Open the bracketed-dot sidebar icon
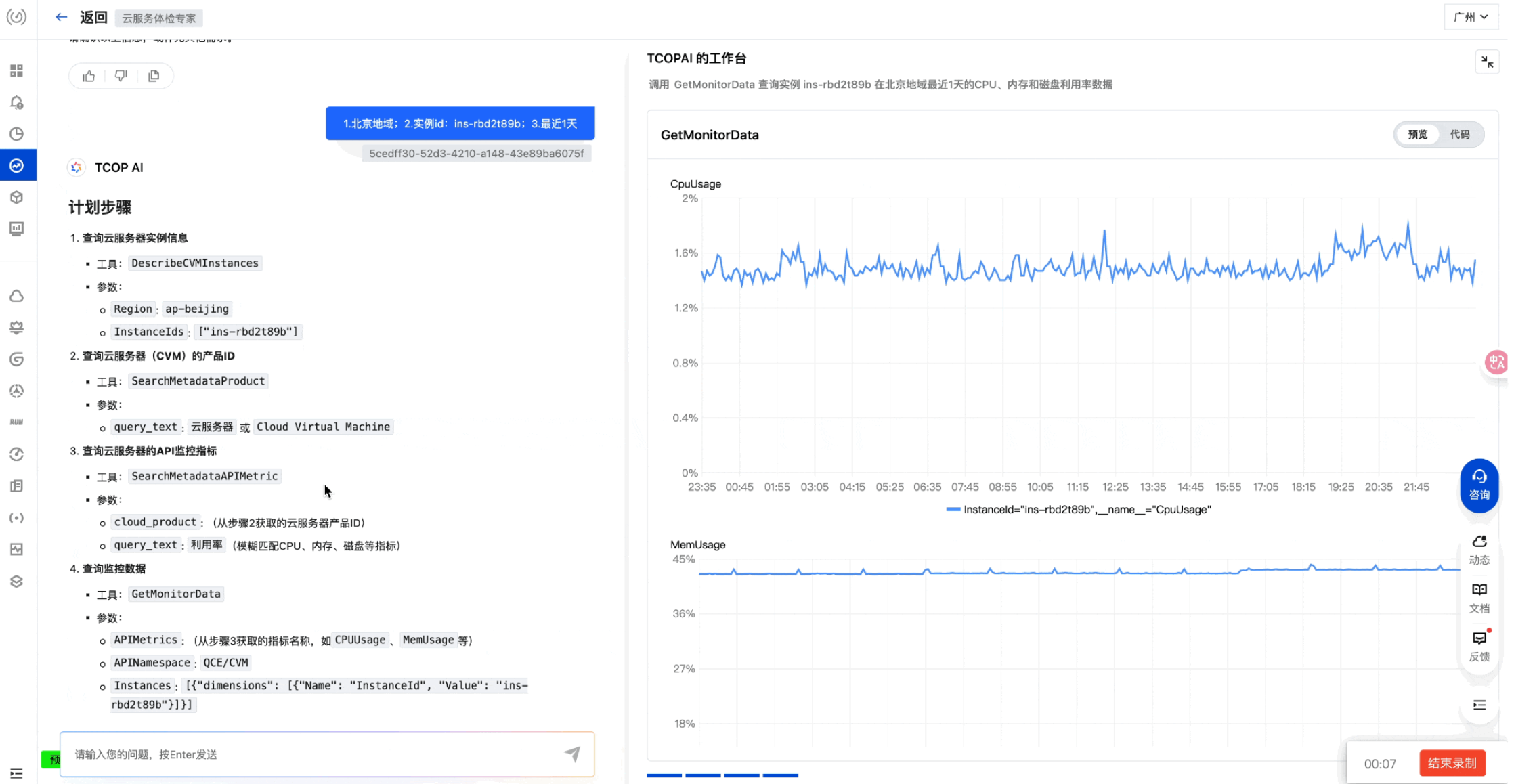This screenshot has height=784, width=1514. pos(16,518)
